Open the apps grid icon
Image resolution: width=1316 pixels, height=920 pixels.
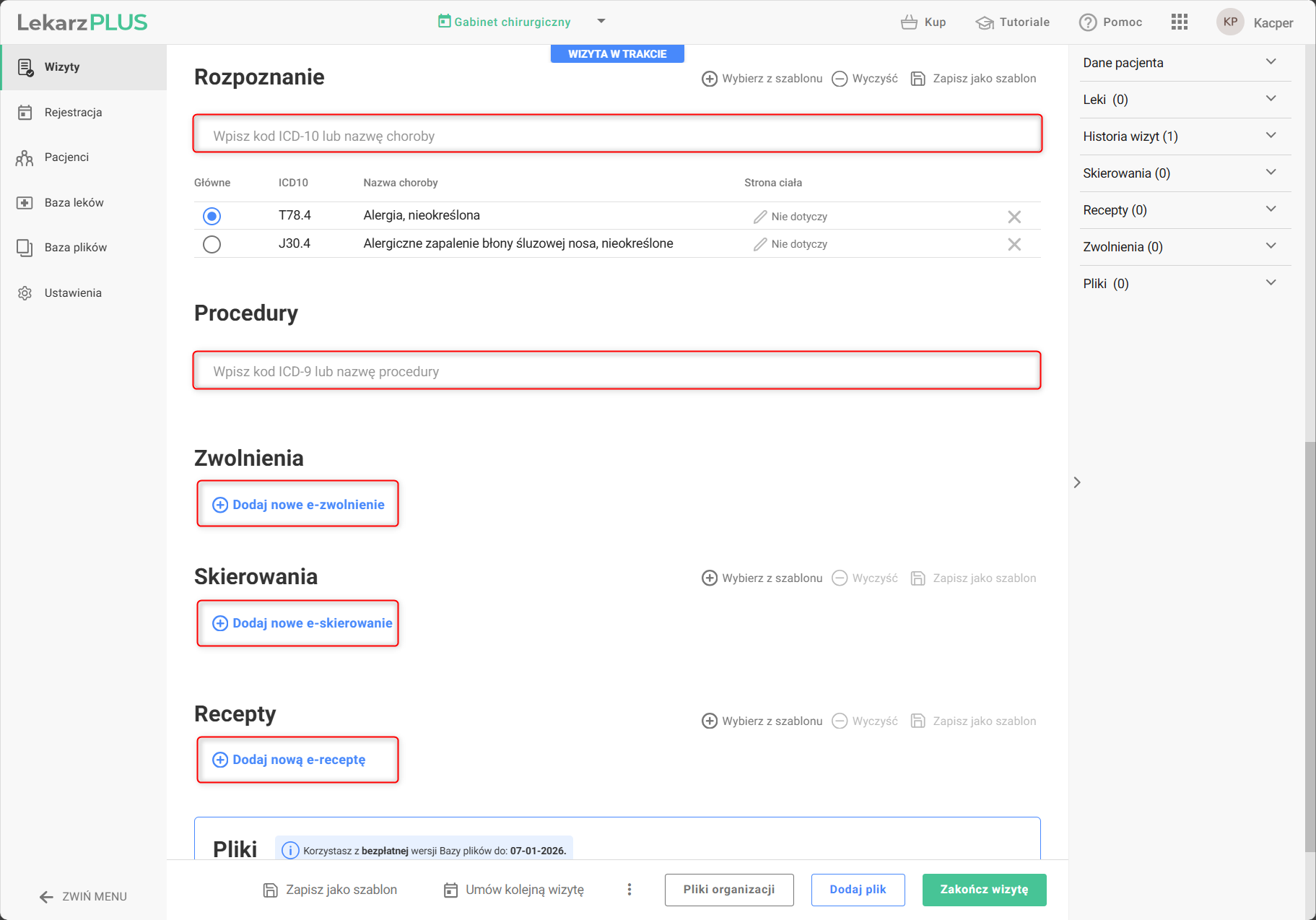pos(1179,22)
